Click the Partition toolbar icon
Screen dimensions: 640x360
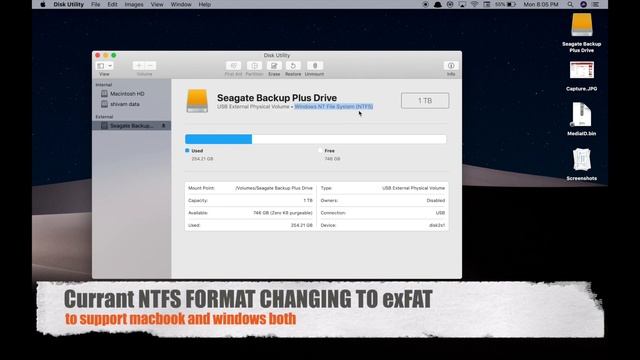pyautogui.click(x=254, y=66)
